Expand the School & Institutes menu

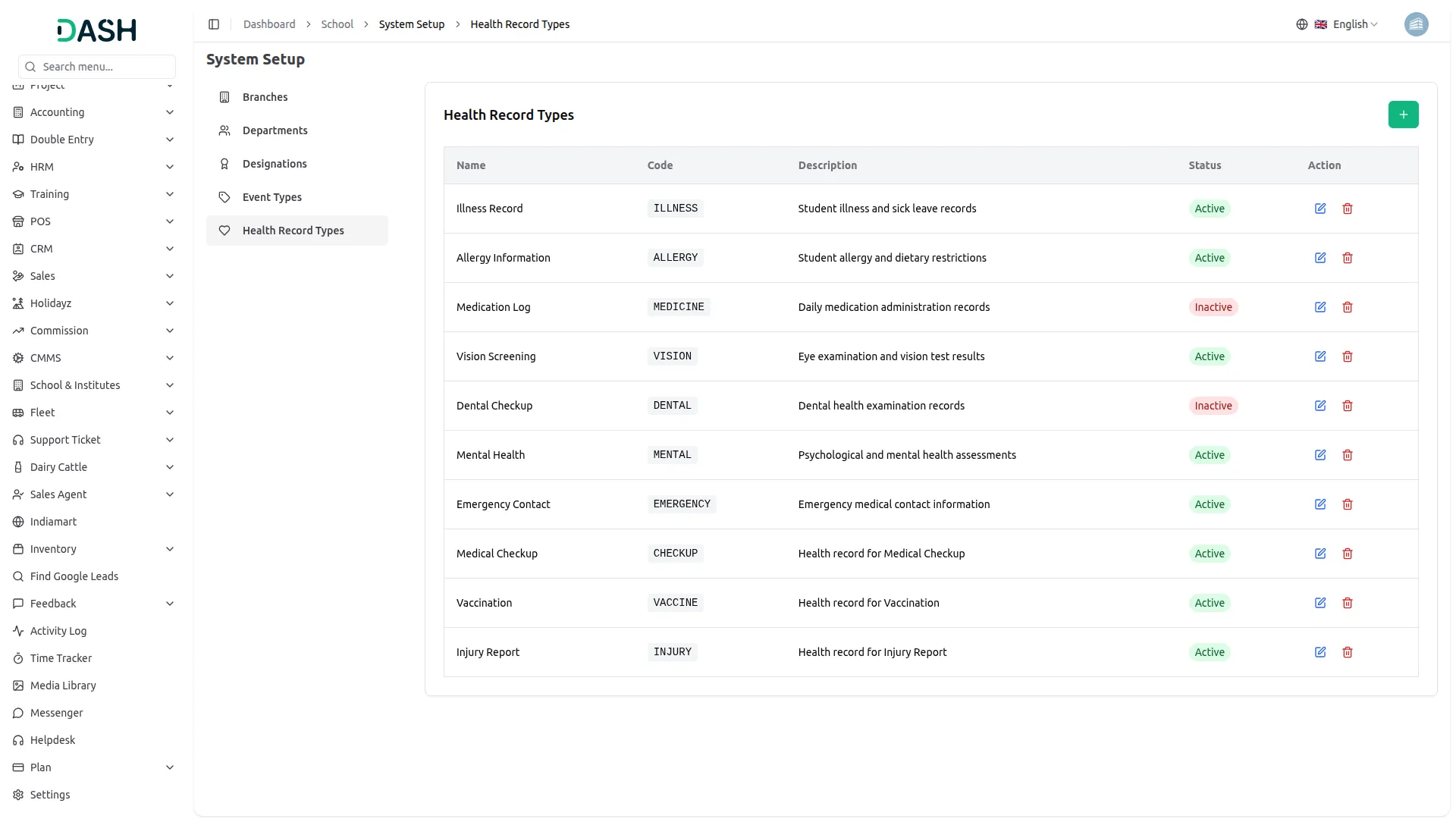(94, 385)
